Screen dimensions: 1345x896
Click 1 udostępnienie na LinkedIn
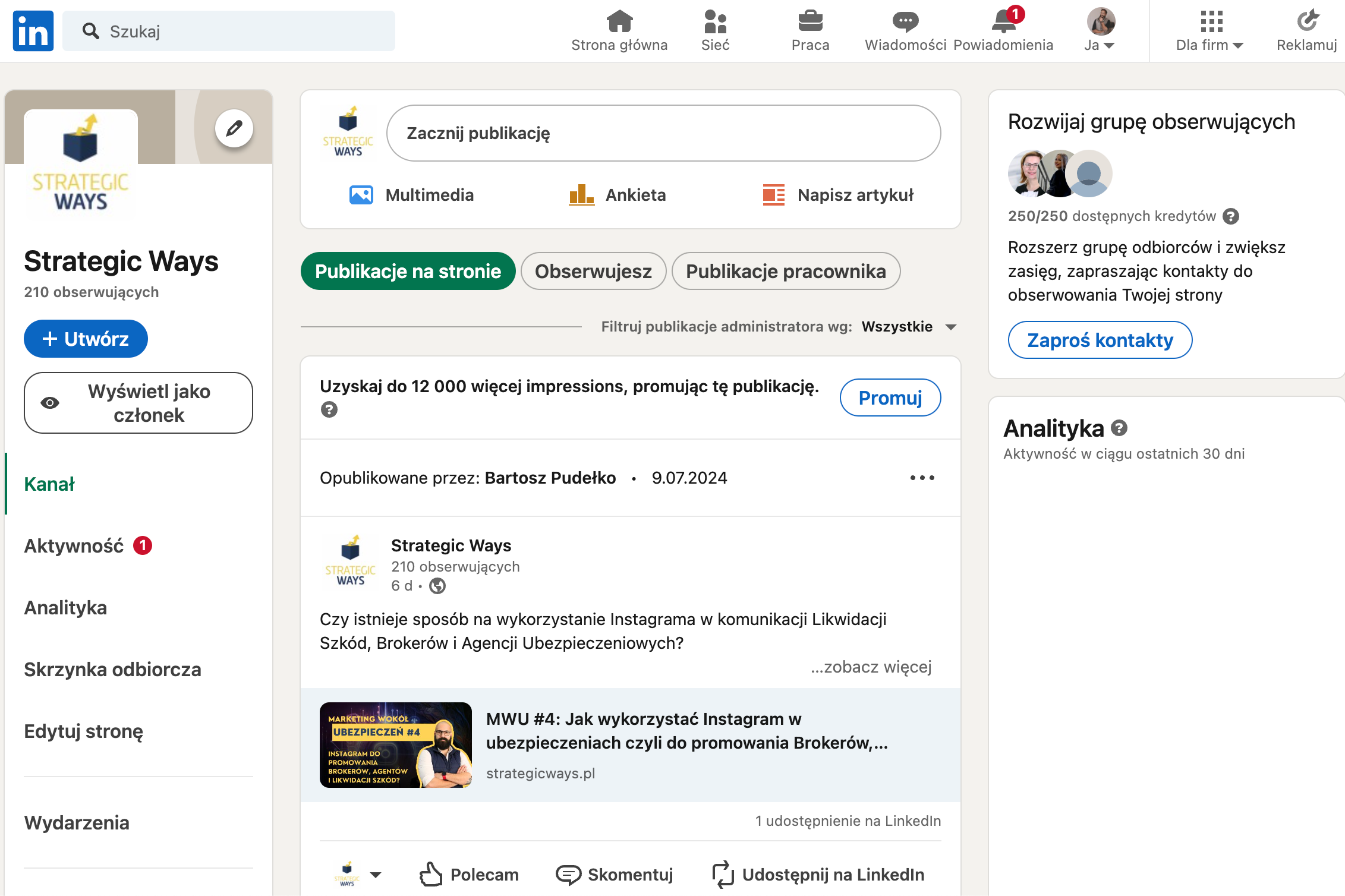tap(848, 821)
